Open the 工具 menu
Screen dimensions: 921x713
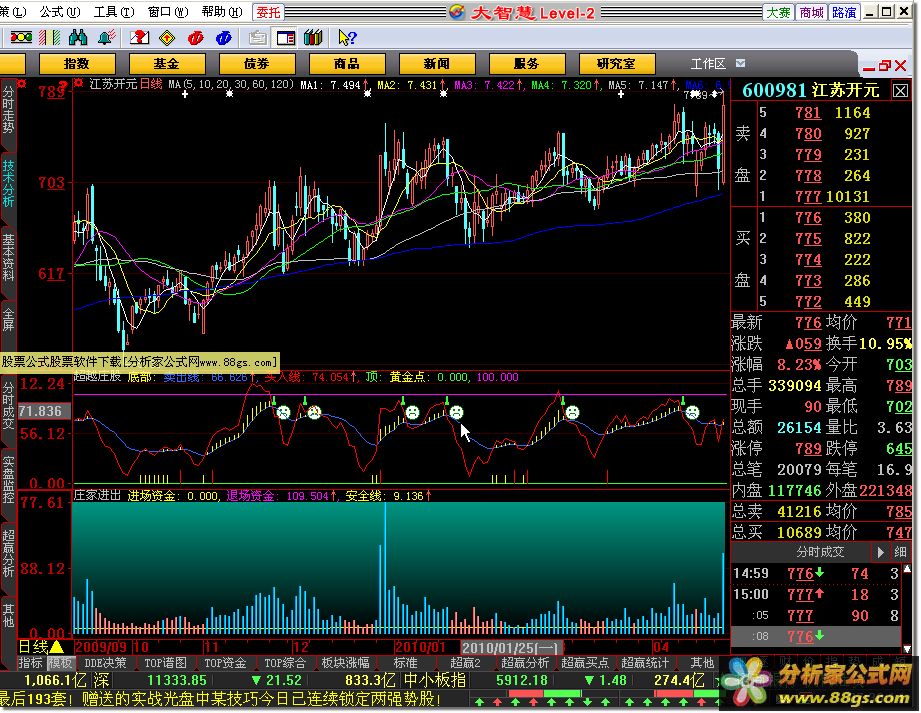(109, 12)
